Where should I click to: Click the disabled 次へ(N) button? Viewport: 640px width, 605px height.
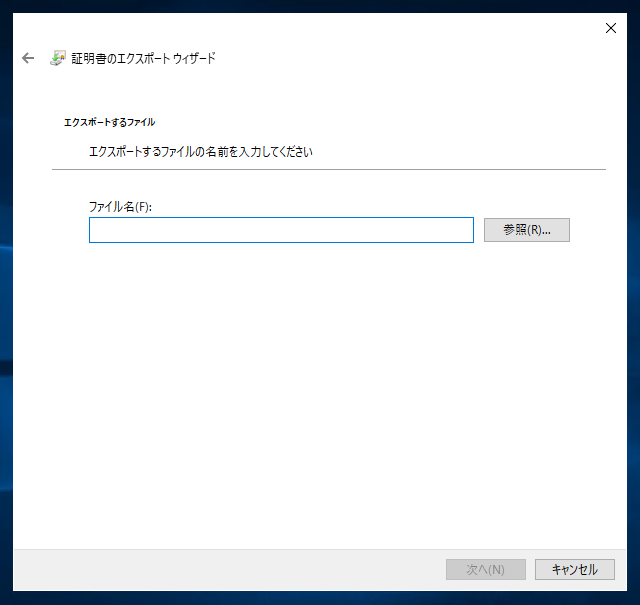(486, 569)
